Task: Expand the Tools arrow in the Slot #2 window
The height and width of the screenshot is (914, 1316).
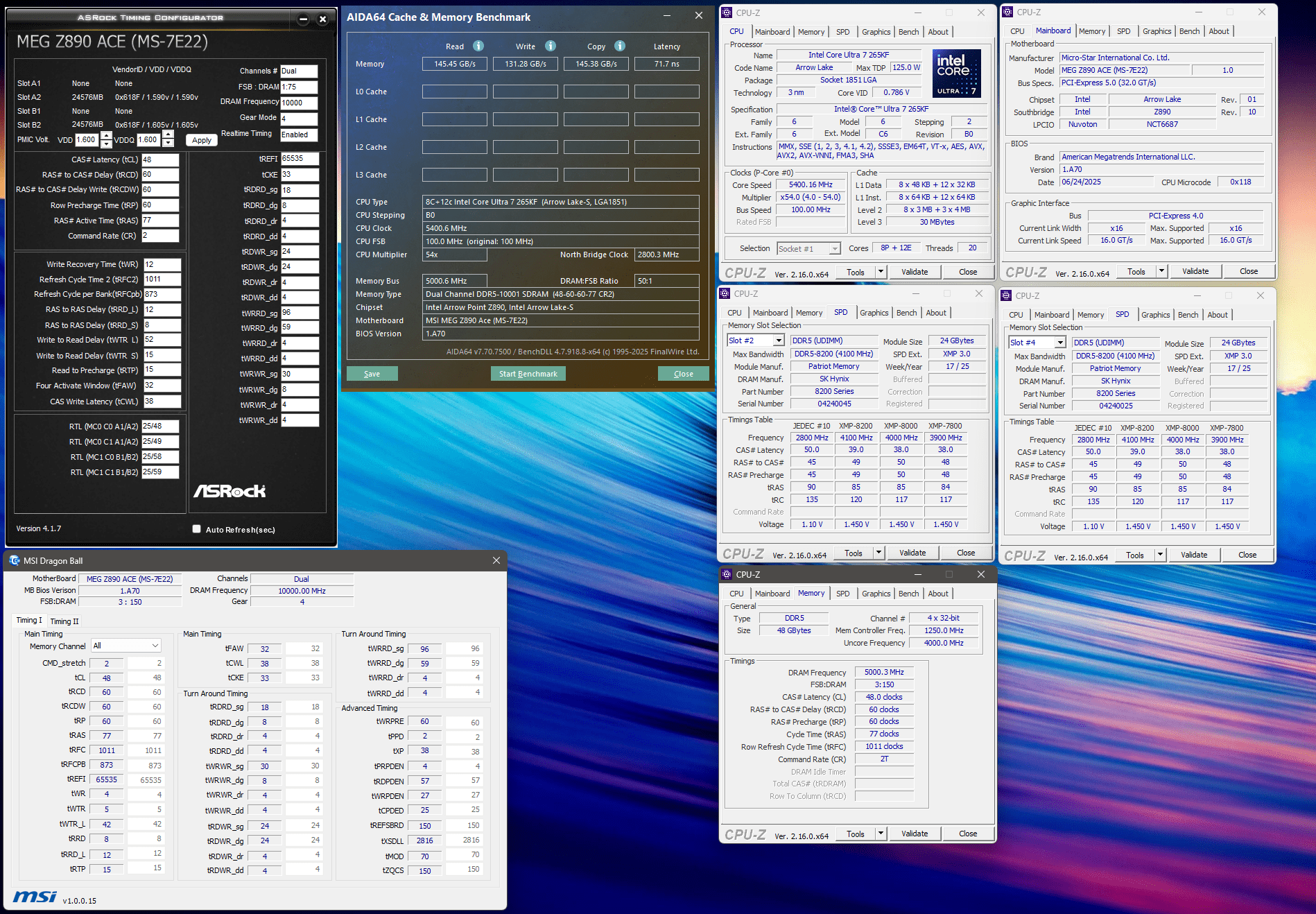Action: (878, 553)
